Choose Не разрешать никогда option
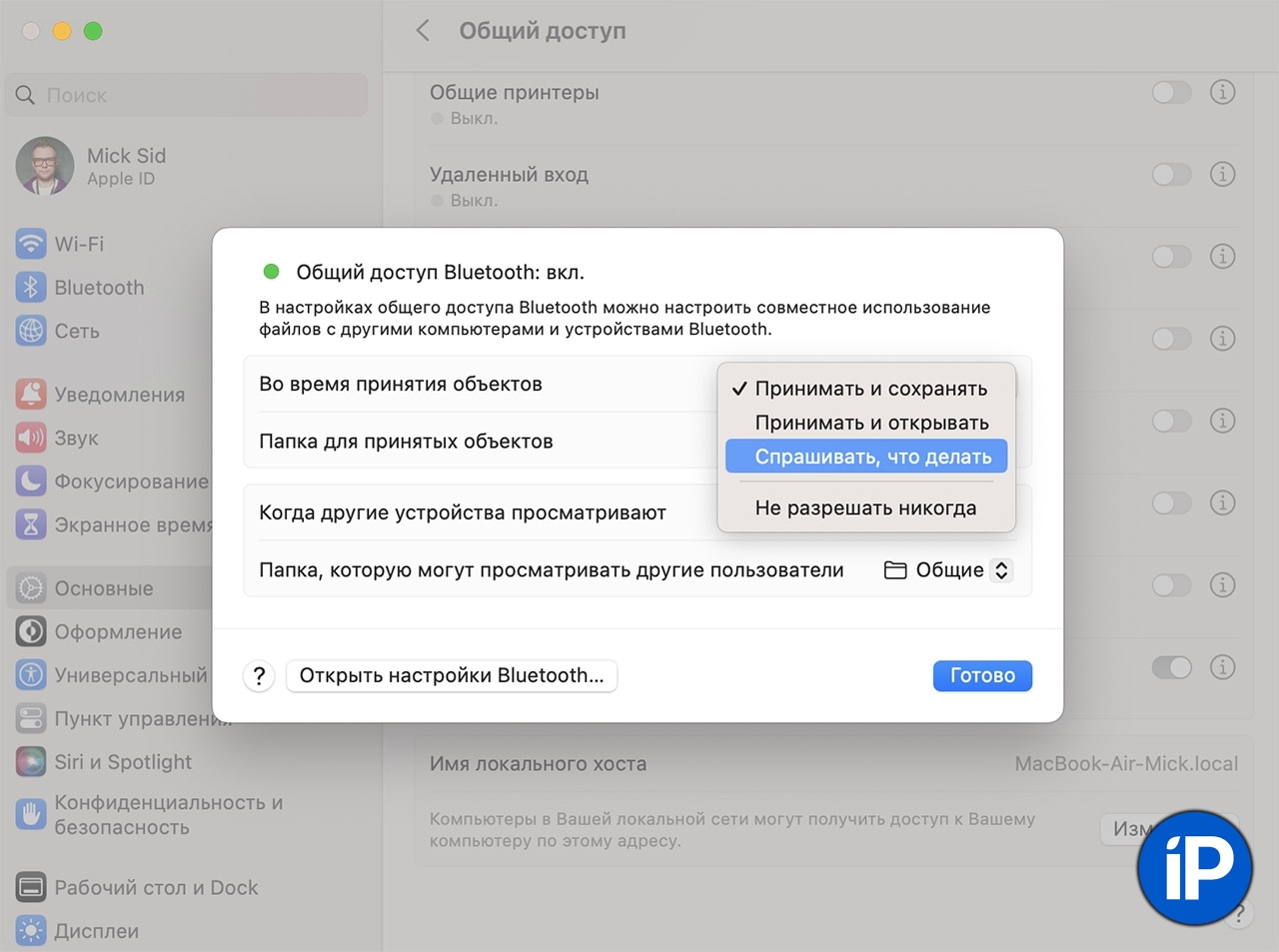Screen dimensions: 1279x952 tap(867, 507)
